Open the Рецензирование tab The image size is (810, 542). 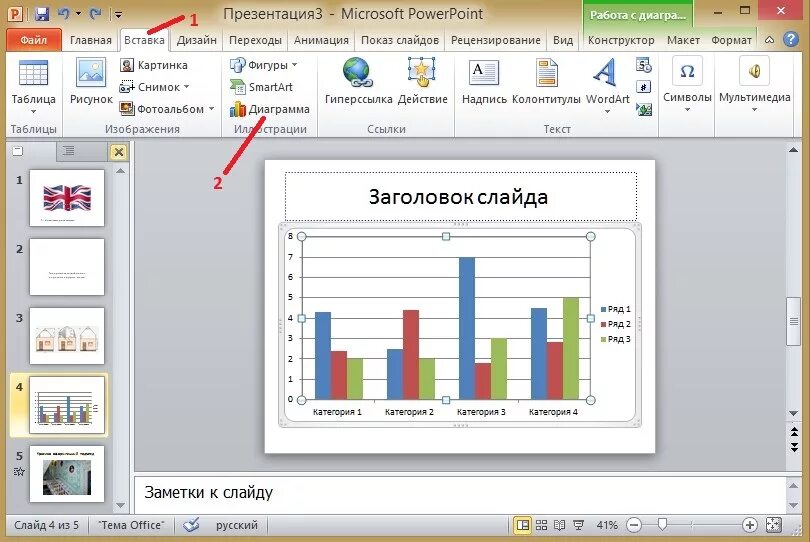(496, 40)
